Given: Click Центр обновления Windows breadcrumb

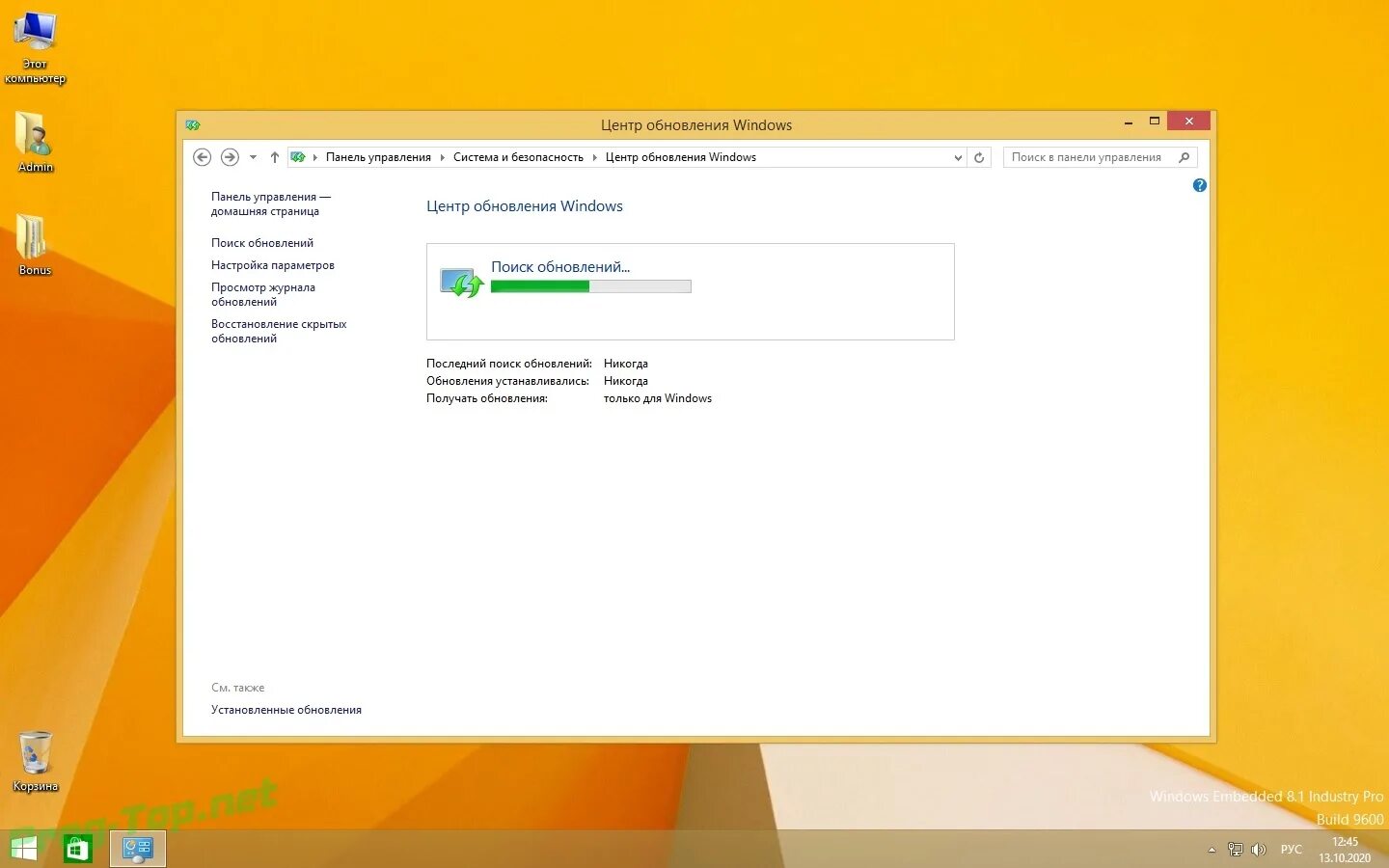Looking at the screenshot, I should click(x=681, y=157).
